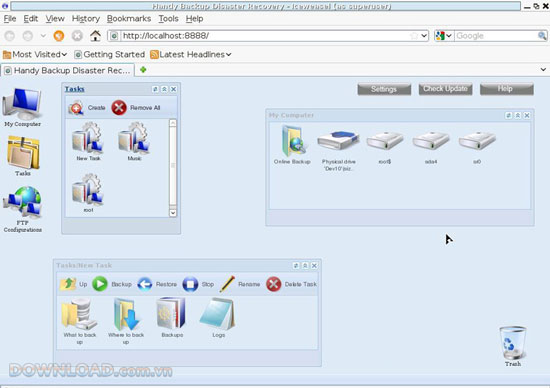This screenshot has width=550, height=388.
Task: Close the Tasks/New Task panel
Action: point(314,266)
